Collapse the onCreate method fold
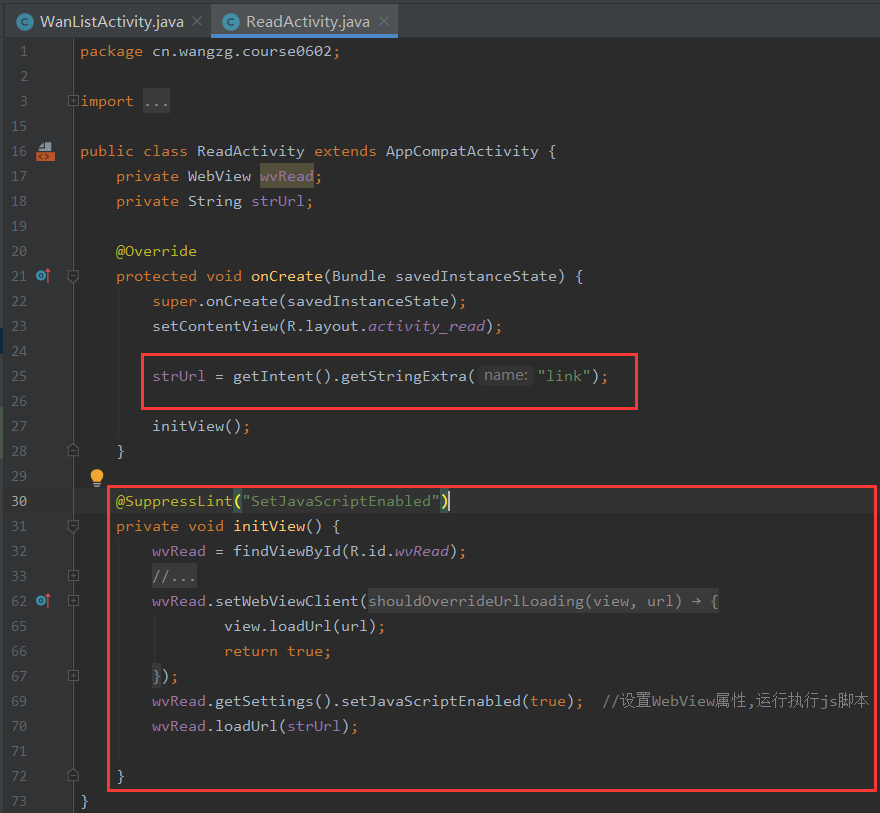 click(x=73, y=276)
